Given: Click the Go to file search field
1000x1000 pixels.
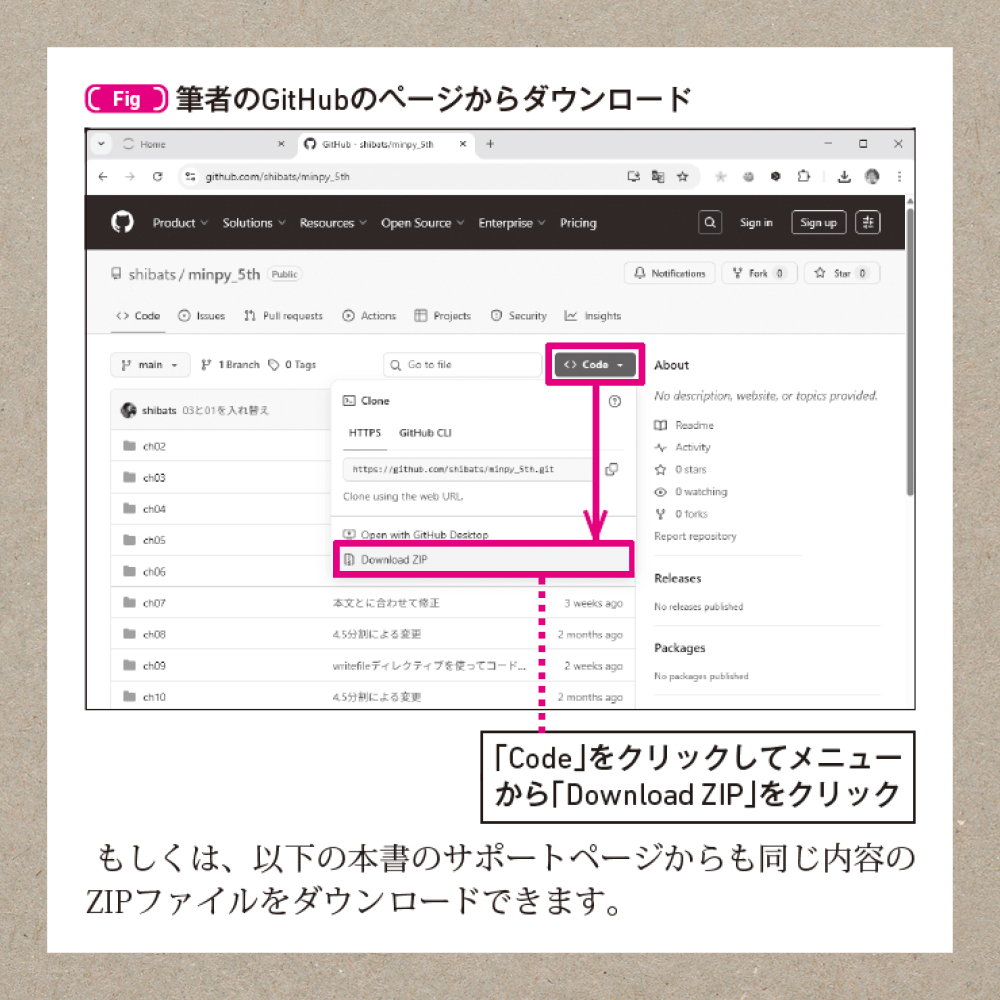Looking at the screenshot, I should (462, 365).
